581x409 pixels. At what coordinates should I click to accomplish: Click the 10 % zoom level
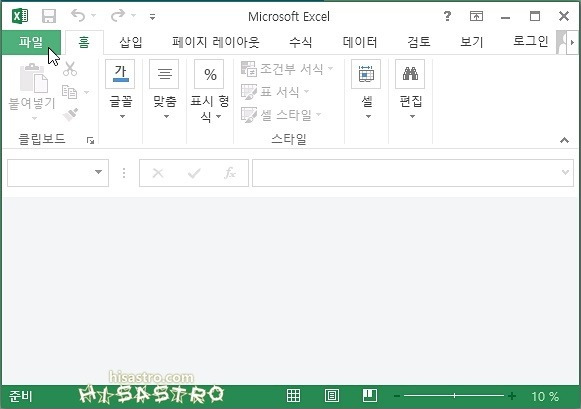tap(545, 397)
